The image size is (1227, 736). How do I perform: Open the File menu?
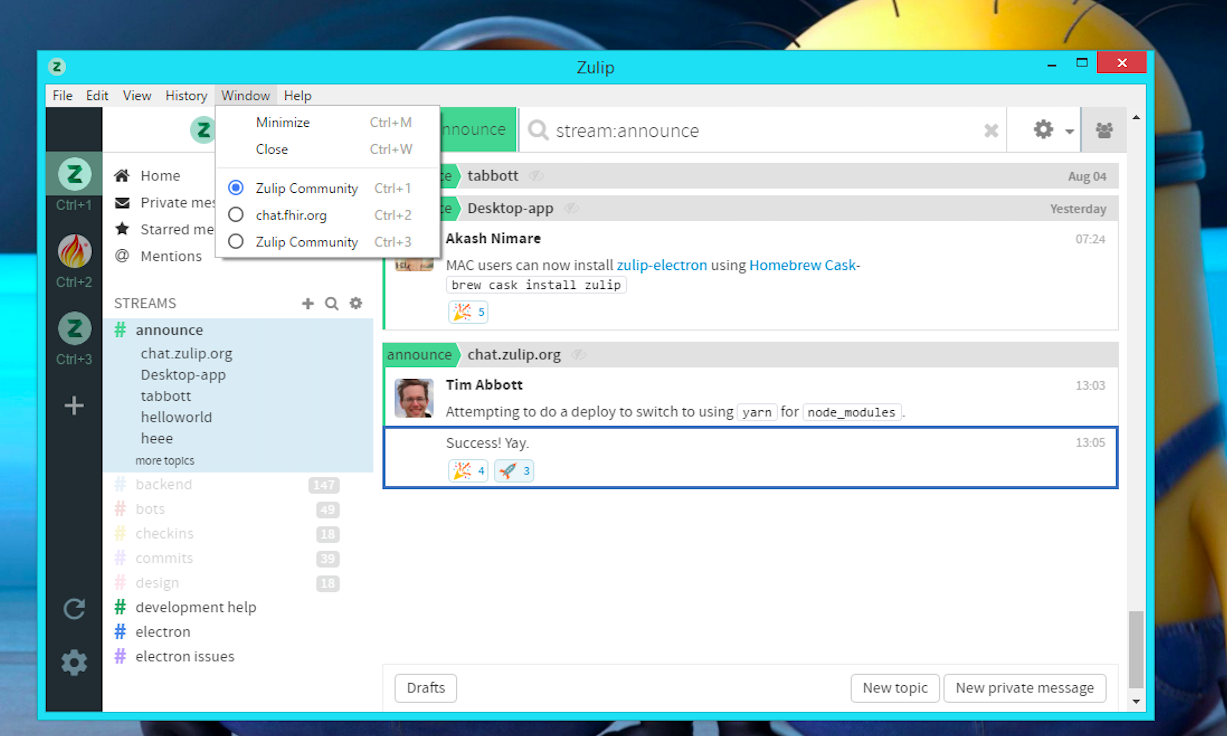pos(62,95)
